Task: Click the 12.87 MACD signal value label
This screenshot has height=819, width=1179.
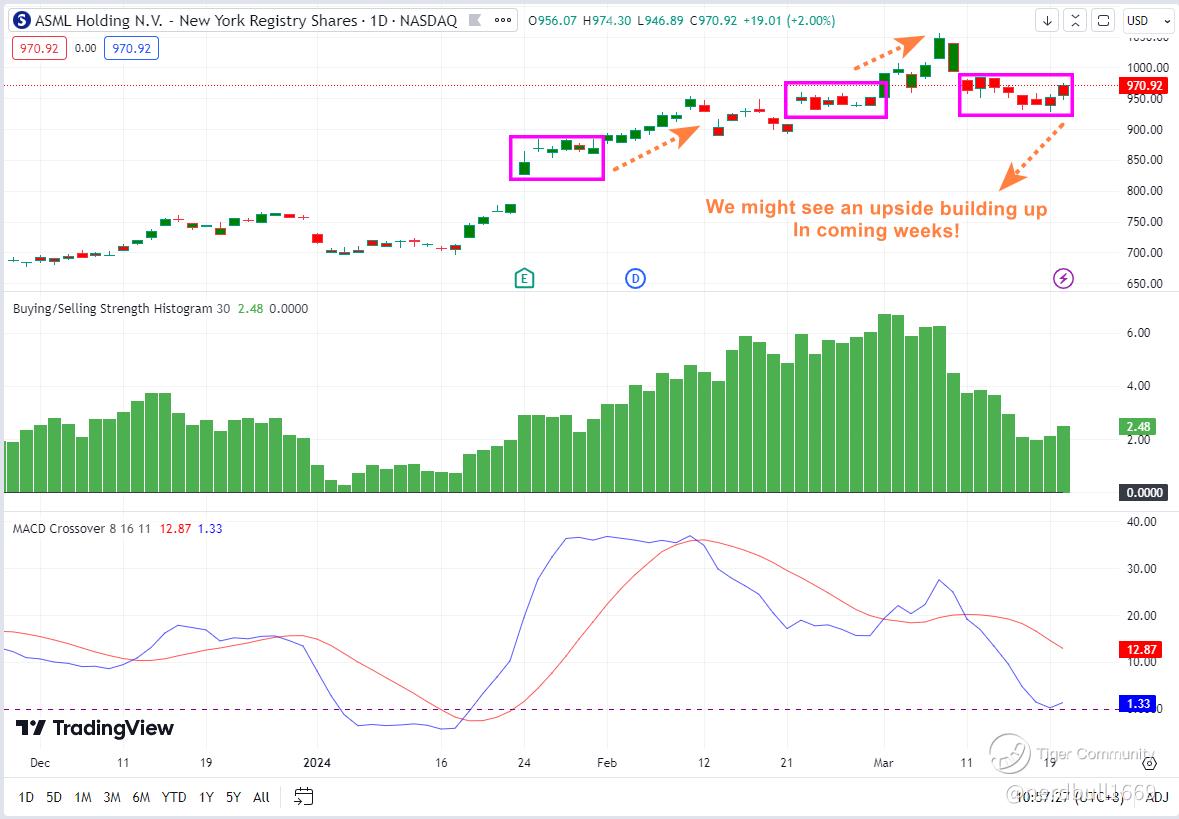Action: (x=1141, y=649)
